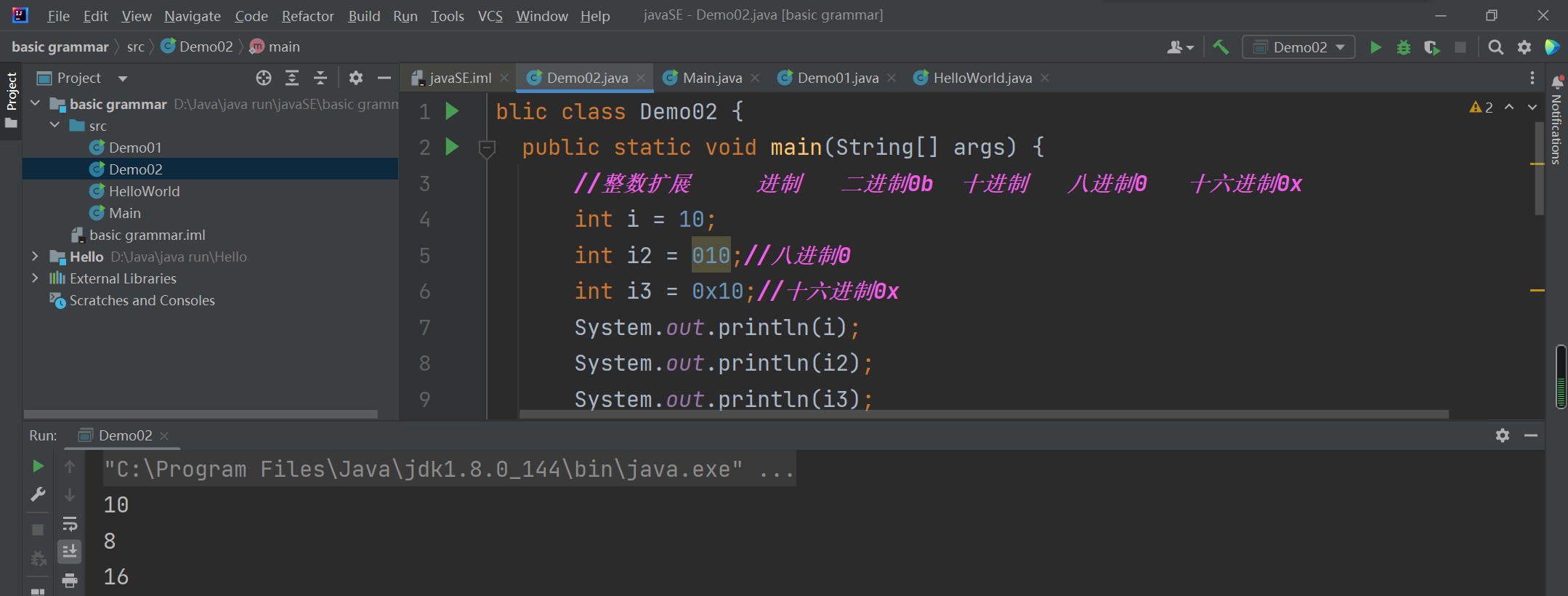This screenshot has width=1568, height=596.
Task: Open Search Everywhere magnifier icon
Action: point(1495,47)
